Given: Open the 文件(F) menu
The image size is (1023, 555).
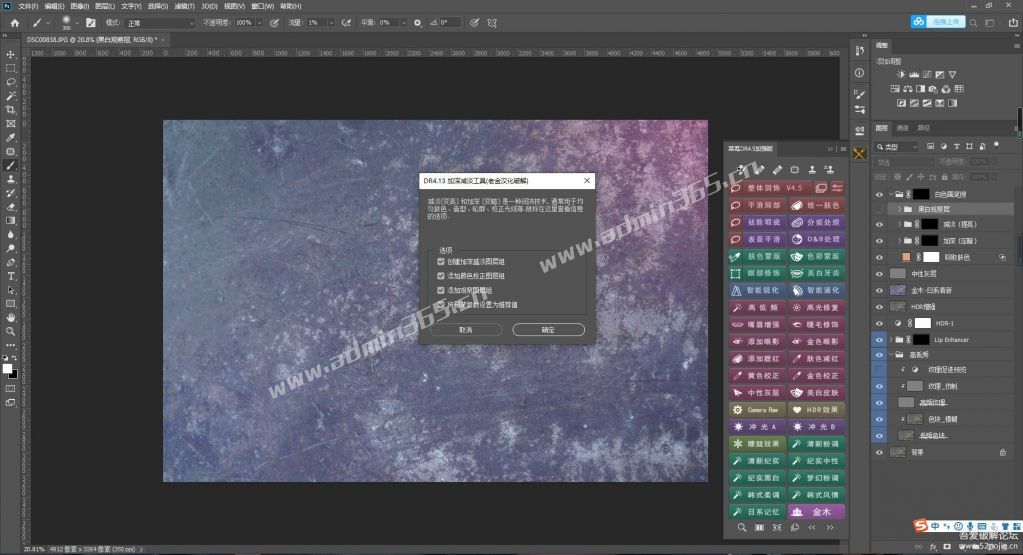Looking at the screenshot, I should point(28,6).
